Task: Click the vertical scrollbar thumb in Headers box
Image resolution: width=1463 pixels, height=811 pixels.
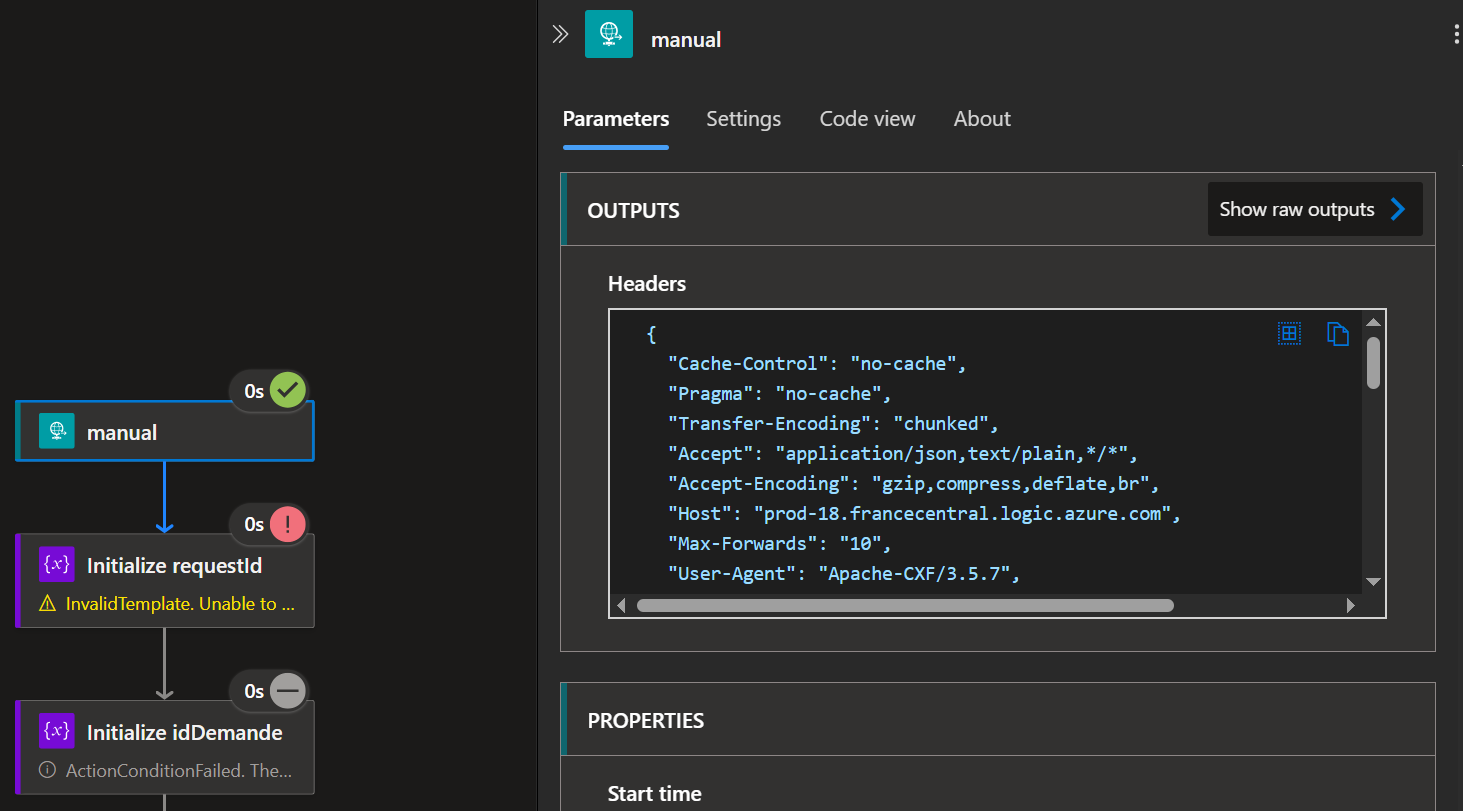Action: pyautogui.click(x=1373, y=363)
